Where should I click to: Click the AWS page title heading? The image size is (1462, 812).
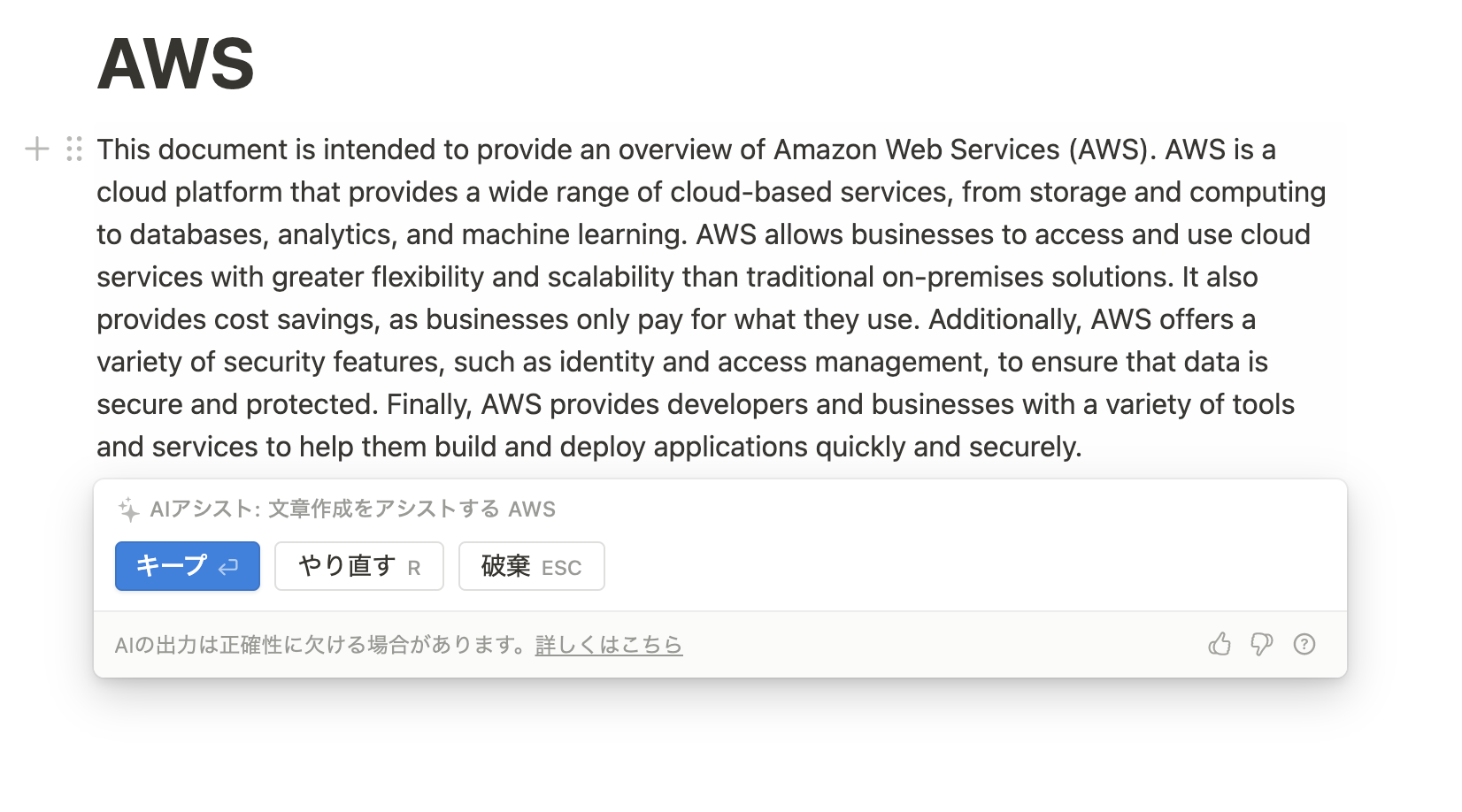pyautogui.click(x=174, y=64)
